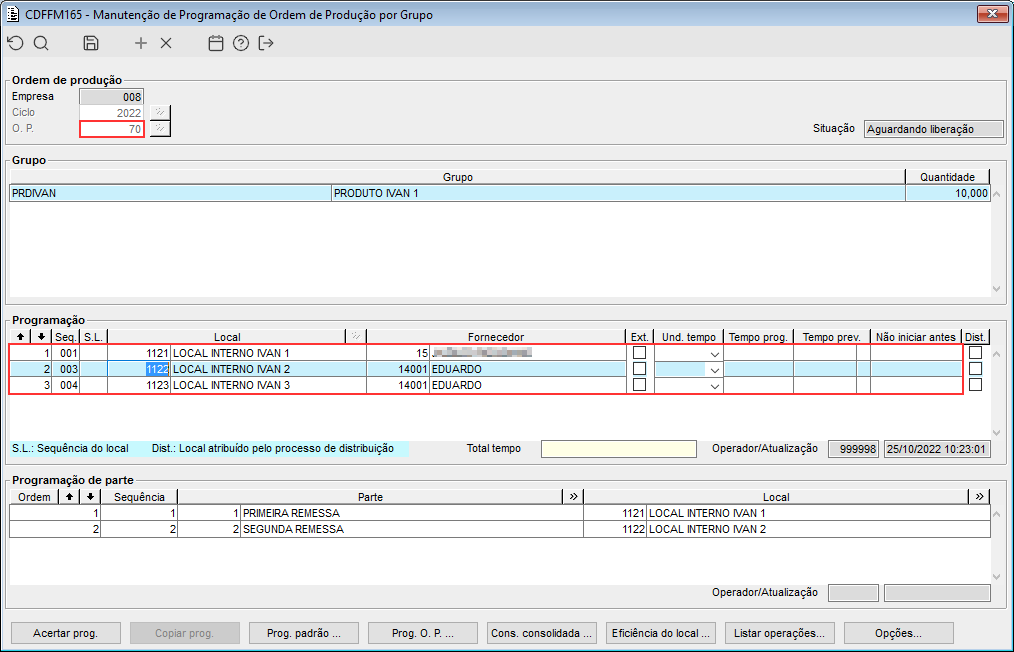Click the plus add-record toolbar icon

(x=141, y=43)
